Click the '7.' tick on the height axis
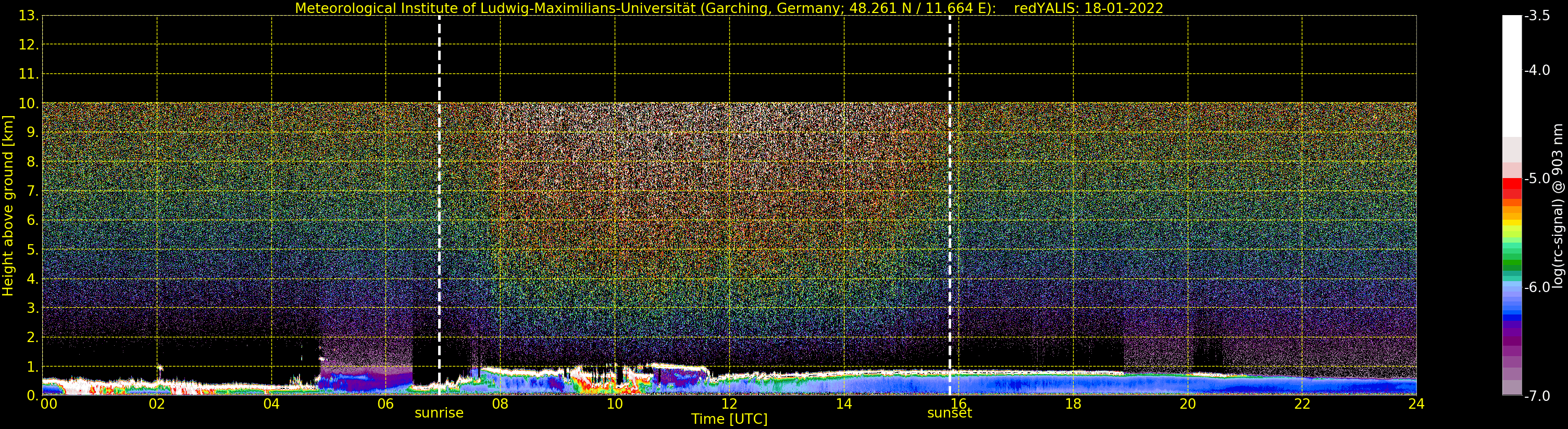Screen dimensions: 1568x429 32,191
